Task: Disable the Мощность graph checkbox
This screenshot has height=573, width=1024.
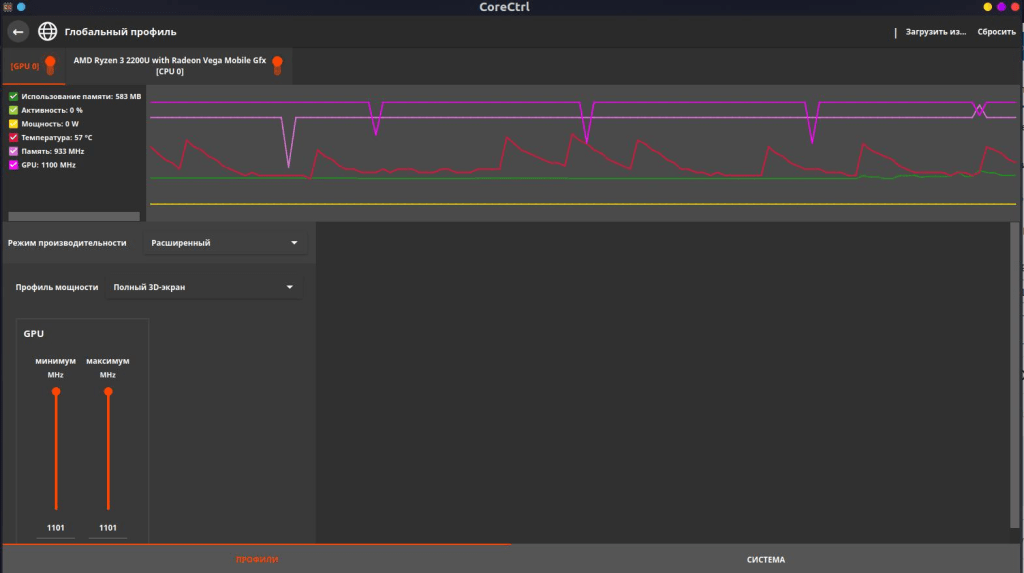Action: pyautogui.click(x=14, y=124)
